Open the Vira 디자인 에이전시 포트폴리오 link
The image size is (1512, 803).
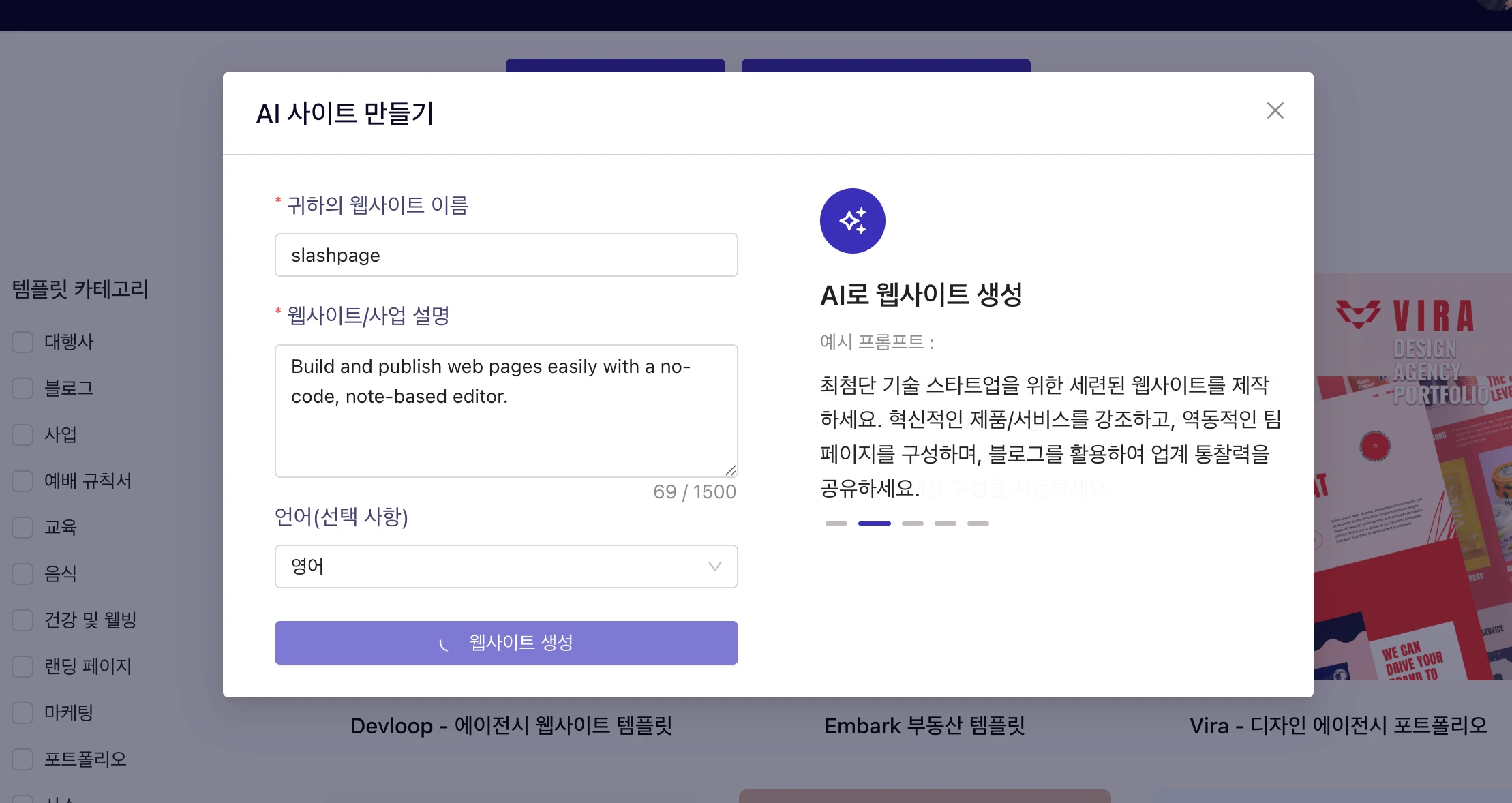[1339, 726]
